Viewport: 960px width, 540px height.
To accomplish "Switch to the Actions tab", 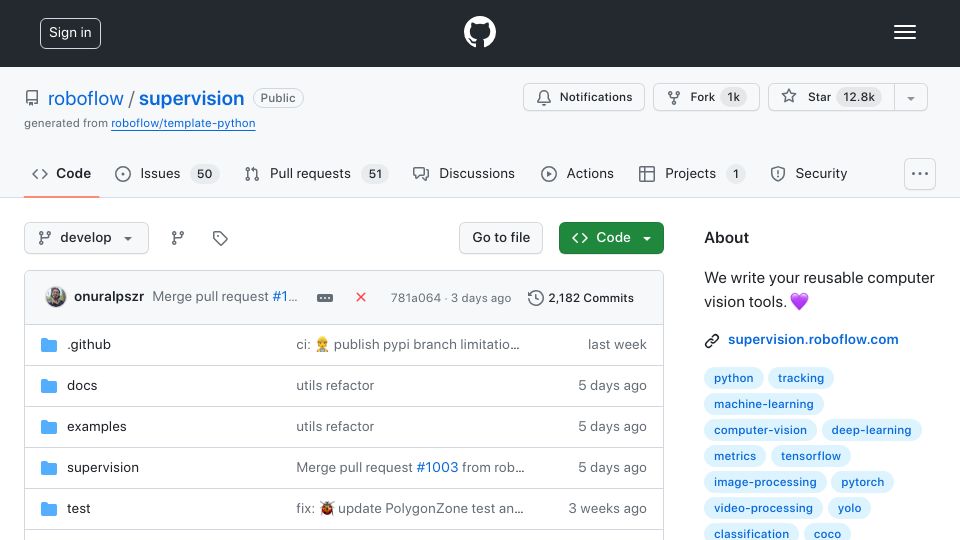I will coord(577,174).
